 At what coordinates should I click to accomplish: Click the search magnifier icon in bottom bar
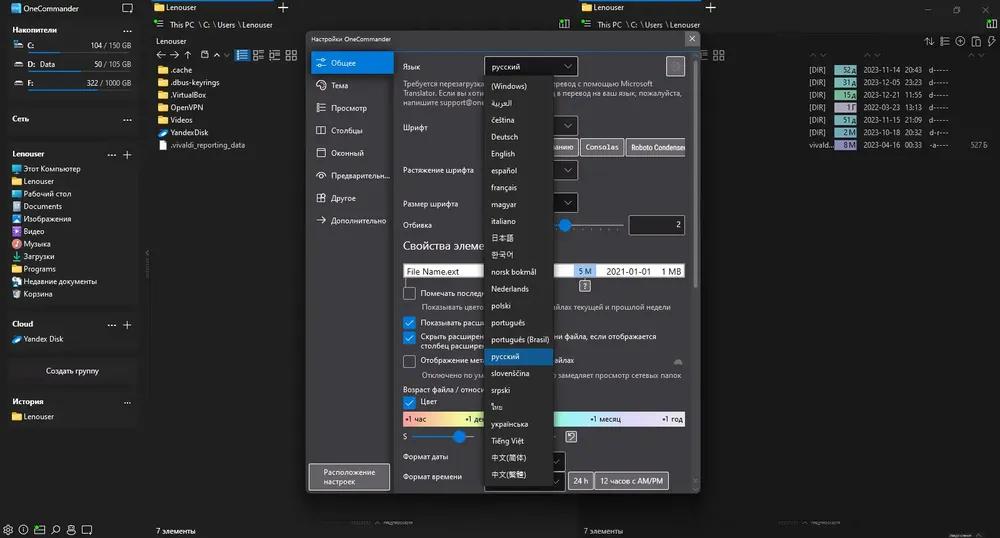coord(55,530)
